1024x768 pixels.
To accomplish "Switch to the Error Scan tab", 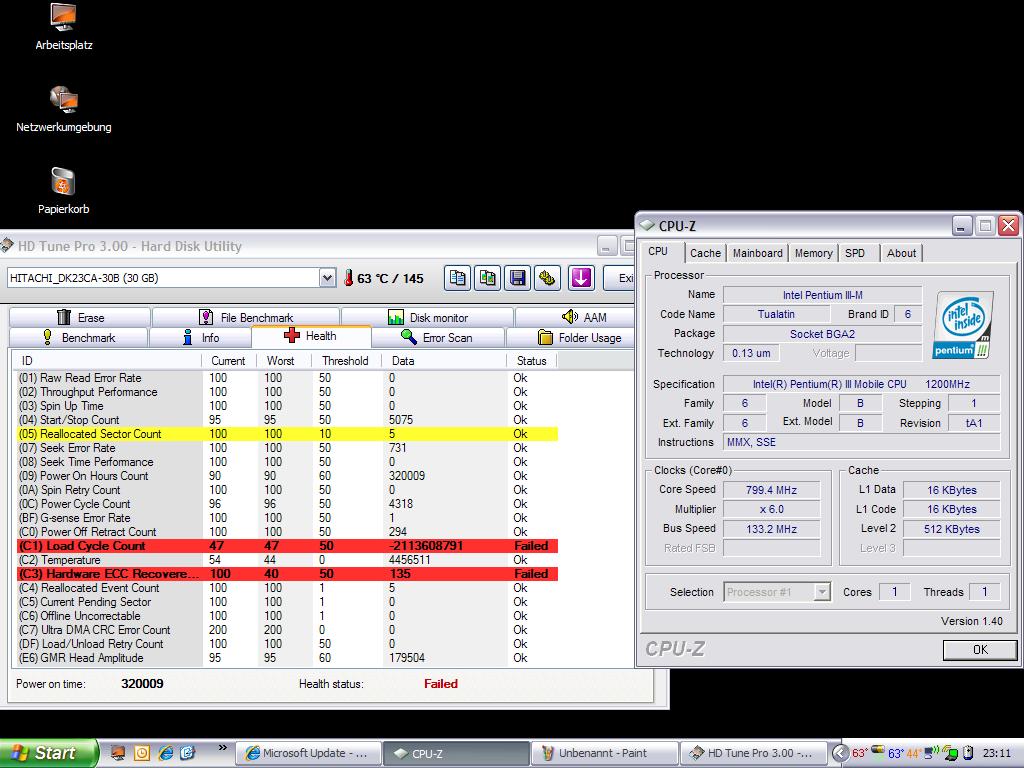I will pyautogui.click(x=436, y=338).
